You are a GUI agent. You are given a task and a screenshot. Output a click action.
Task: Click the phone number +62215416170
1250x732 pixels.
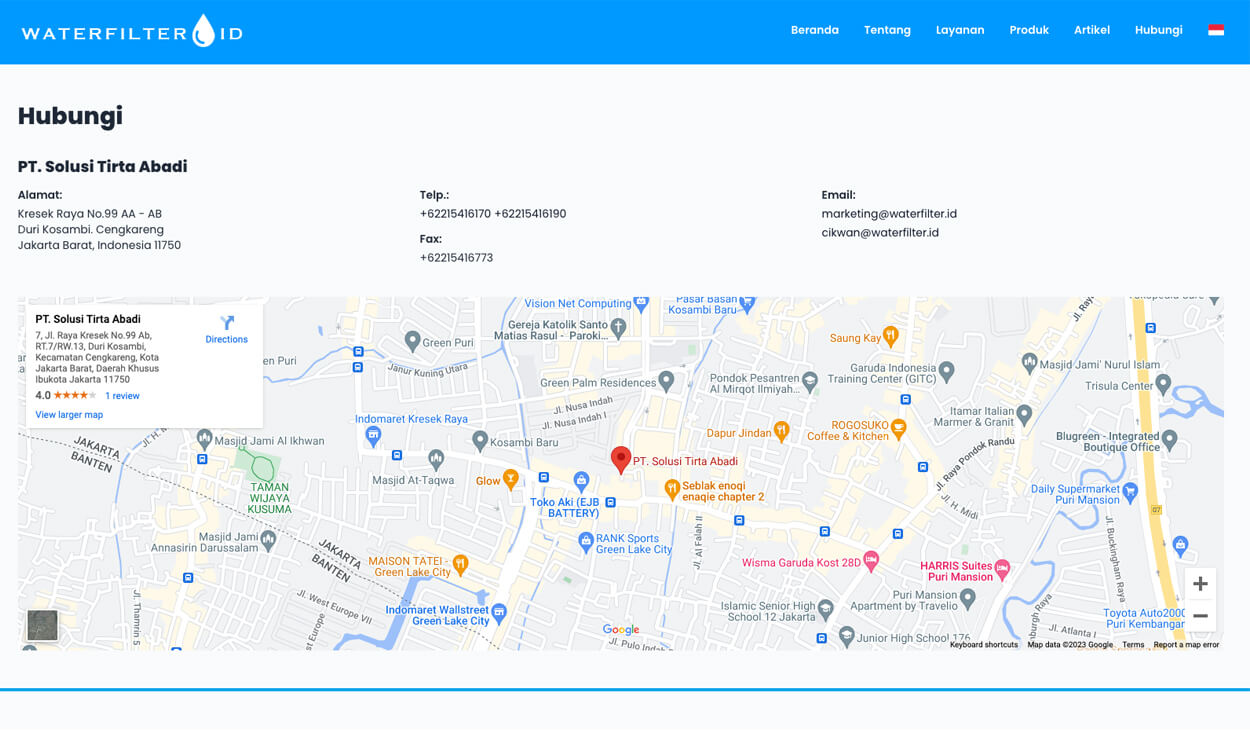[x=455, y=214]
